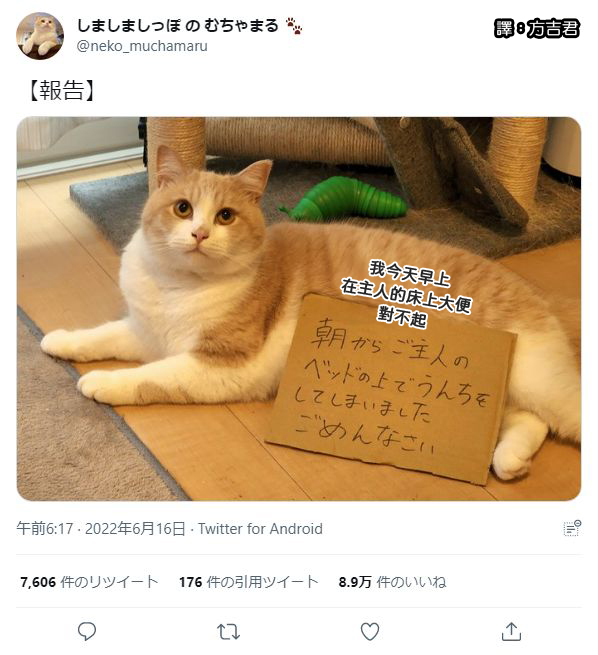Open the cat profile avatar
This screenshot has width=598, height=655.
click(40, 36)
